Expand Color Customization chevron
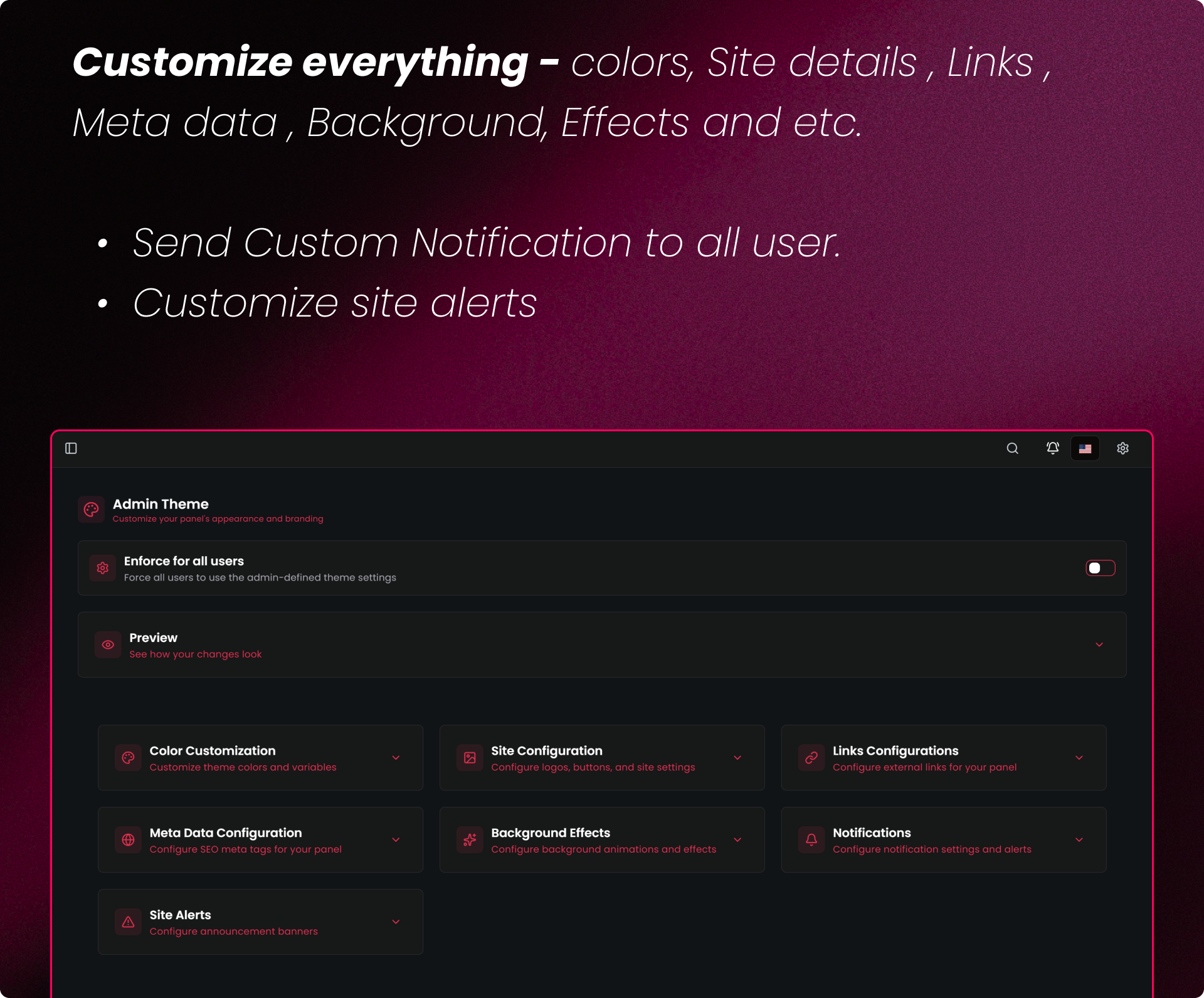This screenshot has width=1204, height=998. (396, 758)
